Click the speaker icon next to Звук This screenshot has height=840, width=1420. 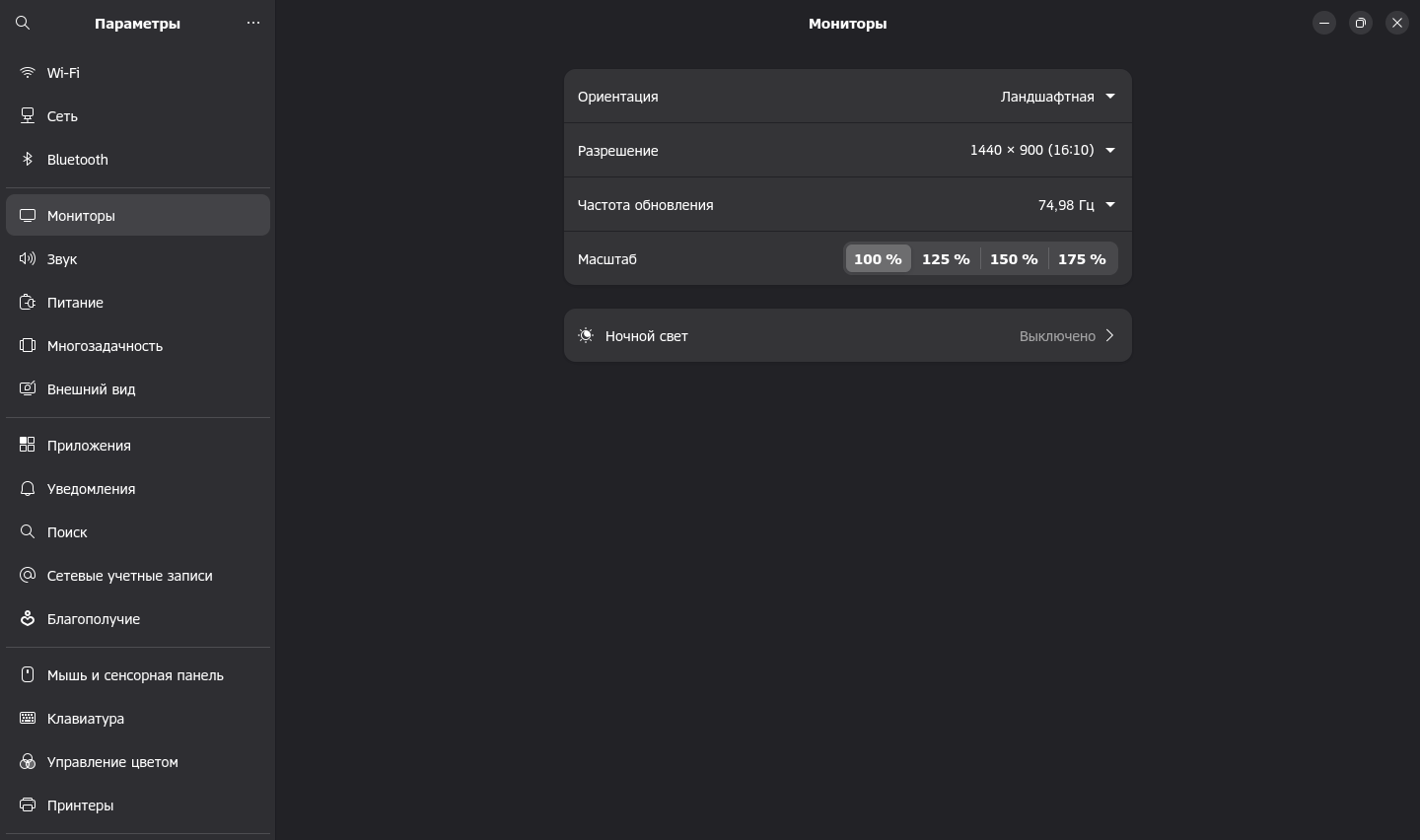(28, 259)
